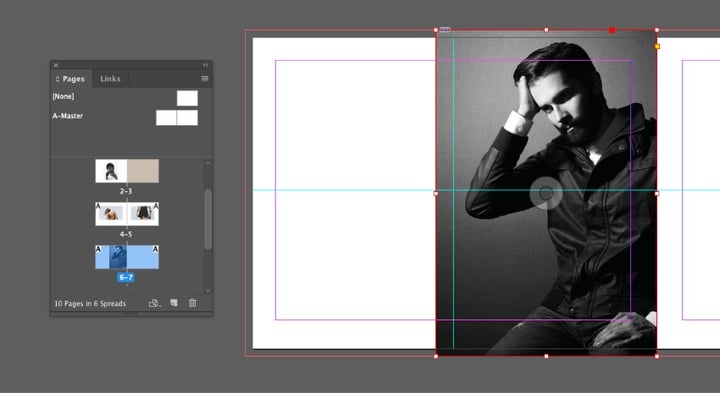Select the spread 2-3 thumbnail
This screenshot has width=720, height=393.
(x=127, y=171)
